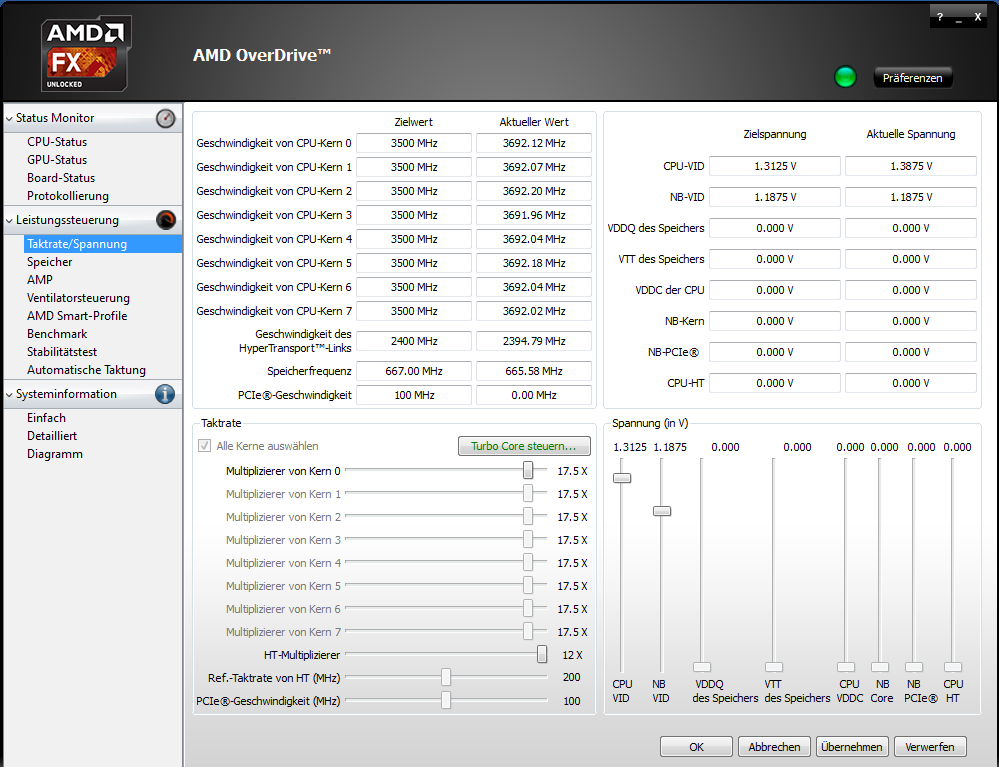This screenshot has height=767, width=999.
Task: Click Turbo Core steuern button
Action: (524, 446)
